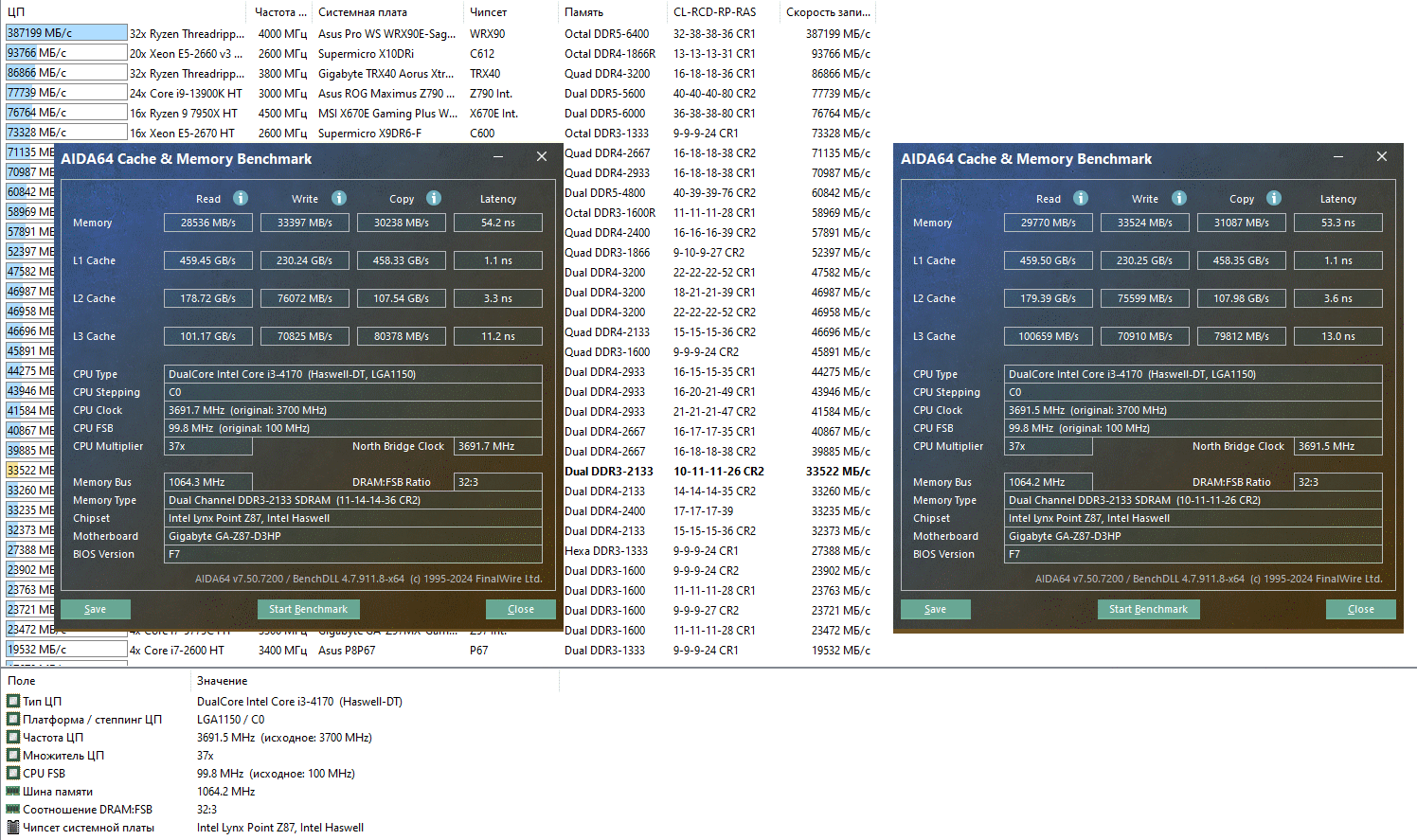Click the Write info icon above 33524 MB/s

coord(1179,198)
